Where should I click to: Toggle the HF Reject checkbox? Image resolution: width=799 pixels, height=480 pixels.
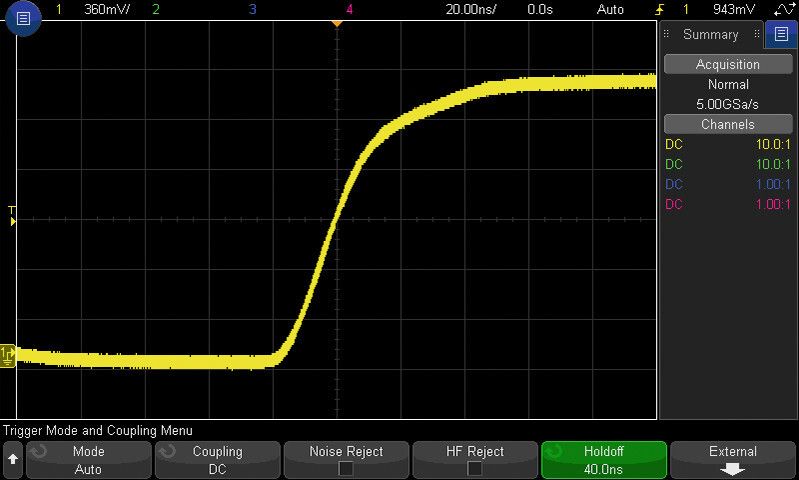(x=475, y=468)
